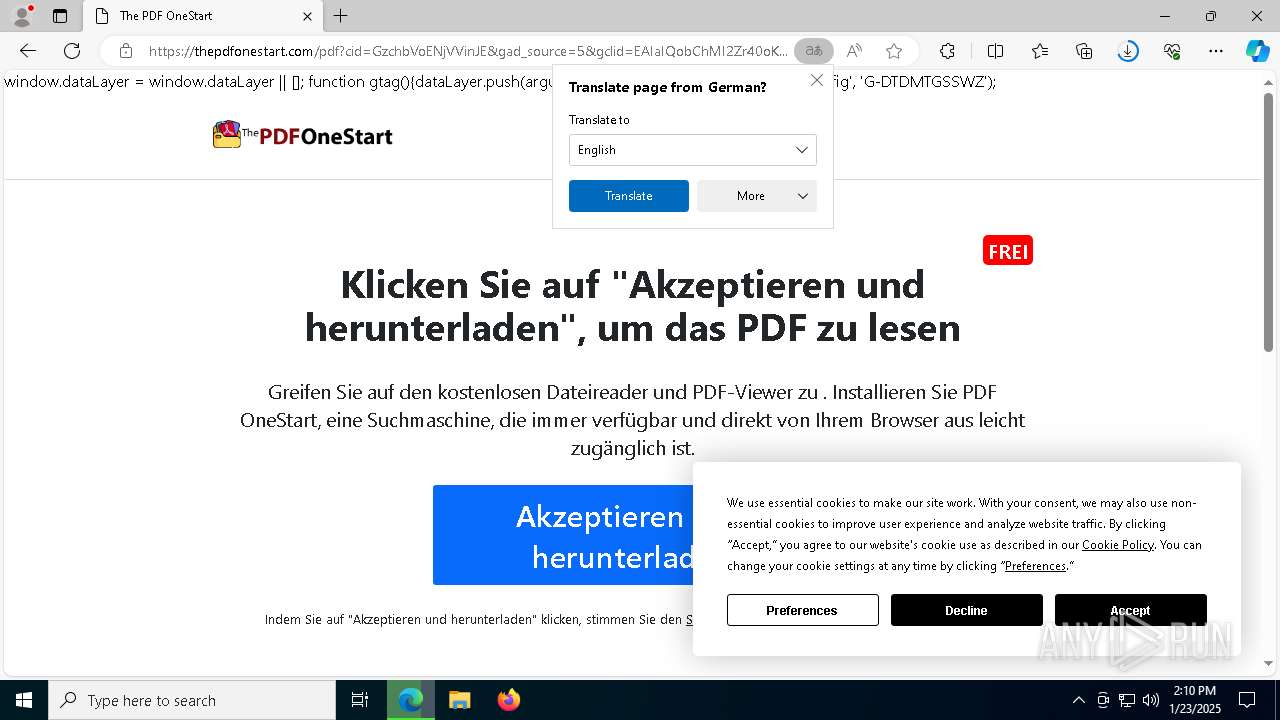Accept cookies button
This screenshot has height=720, width=1280.
coord(1130,610)
